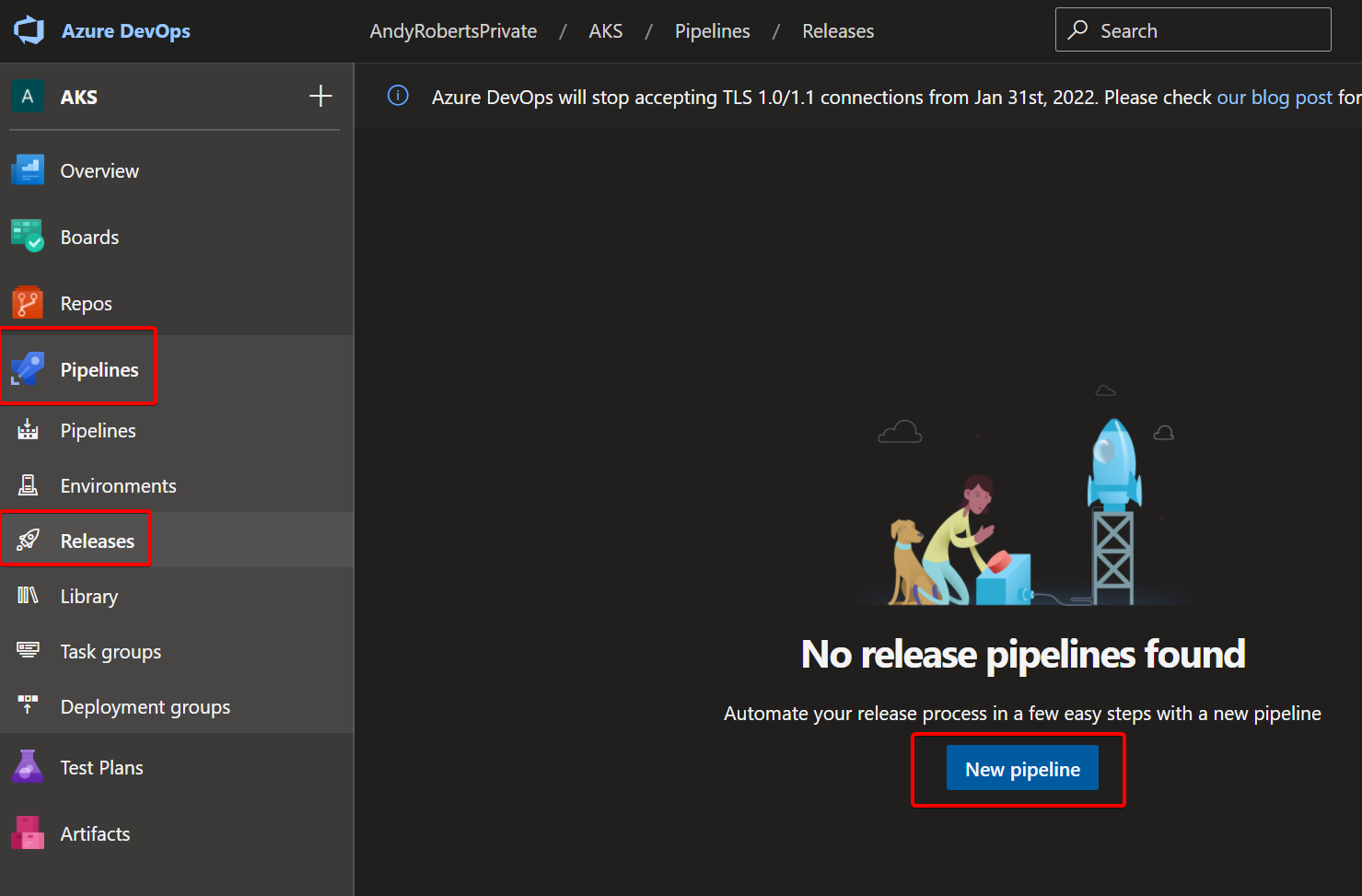The height and width of the screenshot is (896, 1362).
Task: Click the blue Pipelines hub icon
Action: 28,368
